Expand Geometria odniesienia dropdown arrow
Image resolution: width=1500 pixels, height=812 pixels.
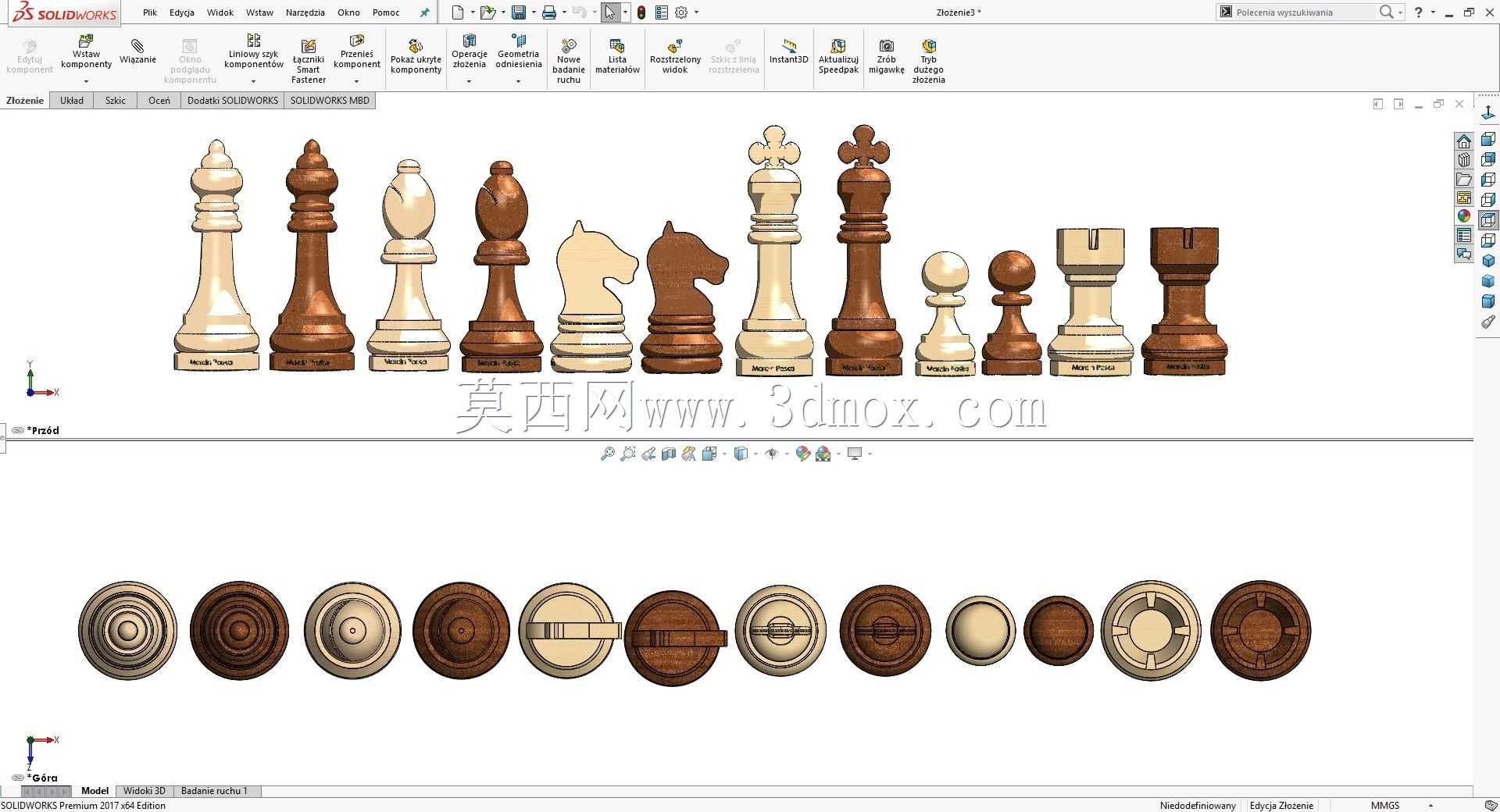pos(518,81)
